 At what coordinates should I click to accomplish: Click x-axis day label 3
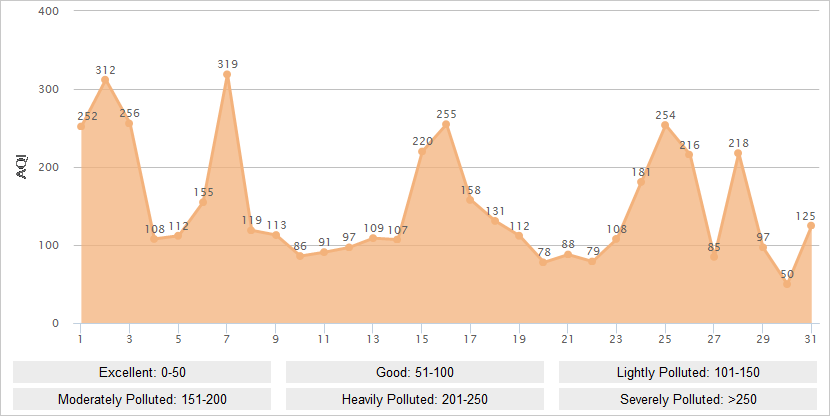(x=129, y=339)
